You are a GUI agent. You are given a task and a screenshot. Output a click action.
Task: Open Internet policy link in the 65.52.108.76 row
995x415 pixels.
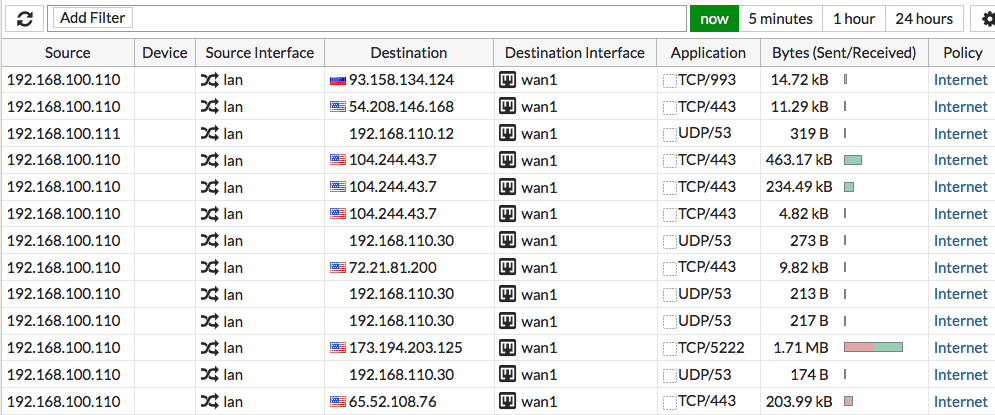click(x=961, y=402)
